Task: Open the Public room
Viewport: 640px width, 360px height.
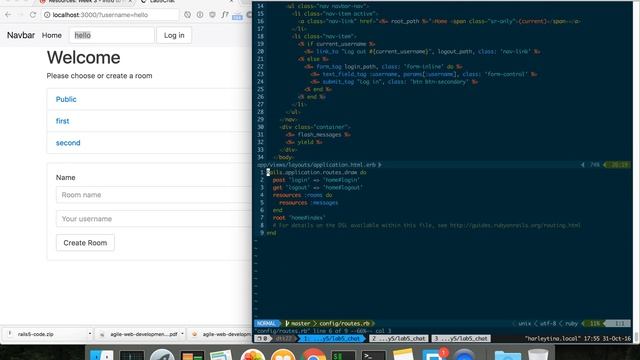Action: coord(66,99)
